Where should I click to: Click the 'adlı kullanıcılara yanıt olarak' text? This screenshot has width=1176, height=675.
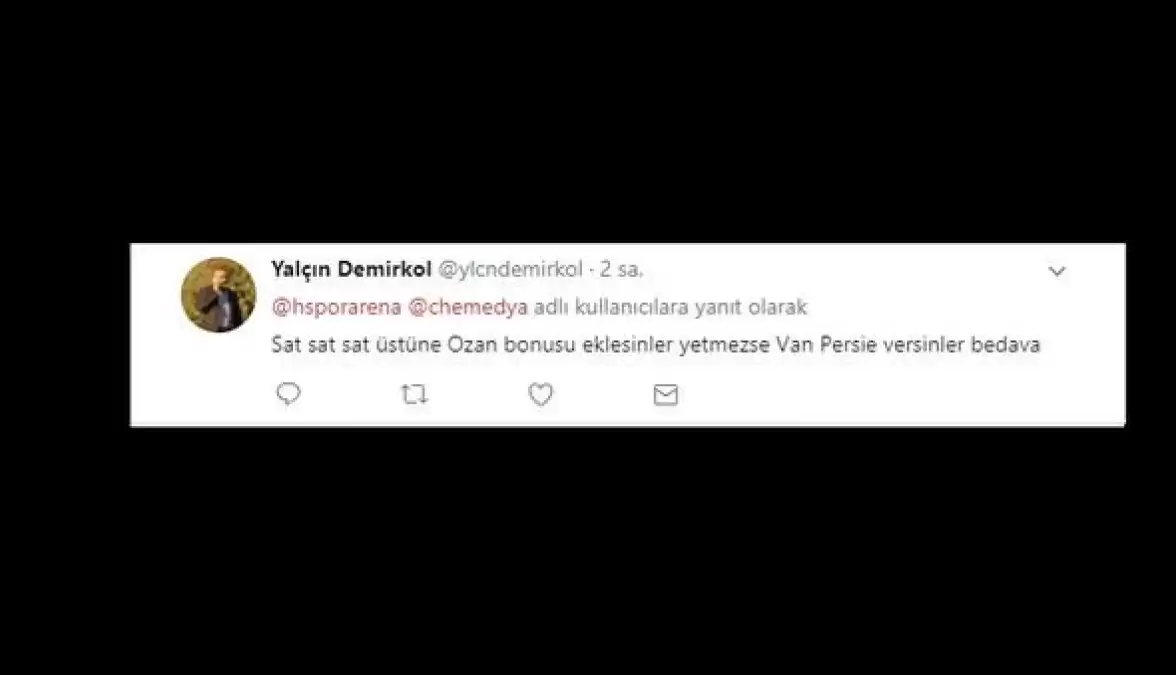670,308
